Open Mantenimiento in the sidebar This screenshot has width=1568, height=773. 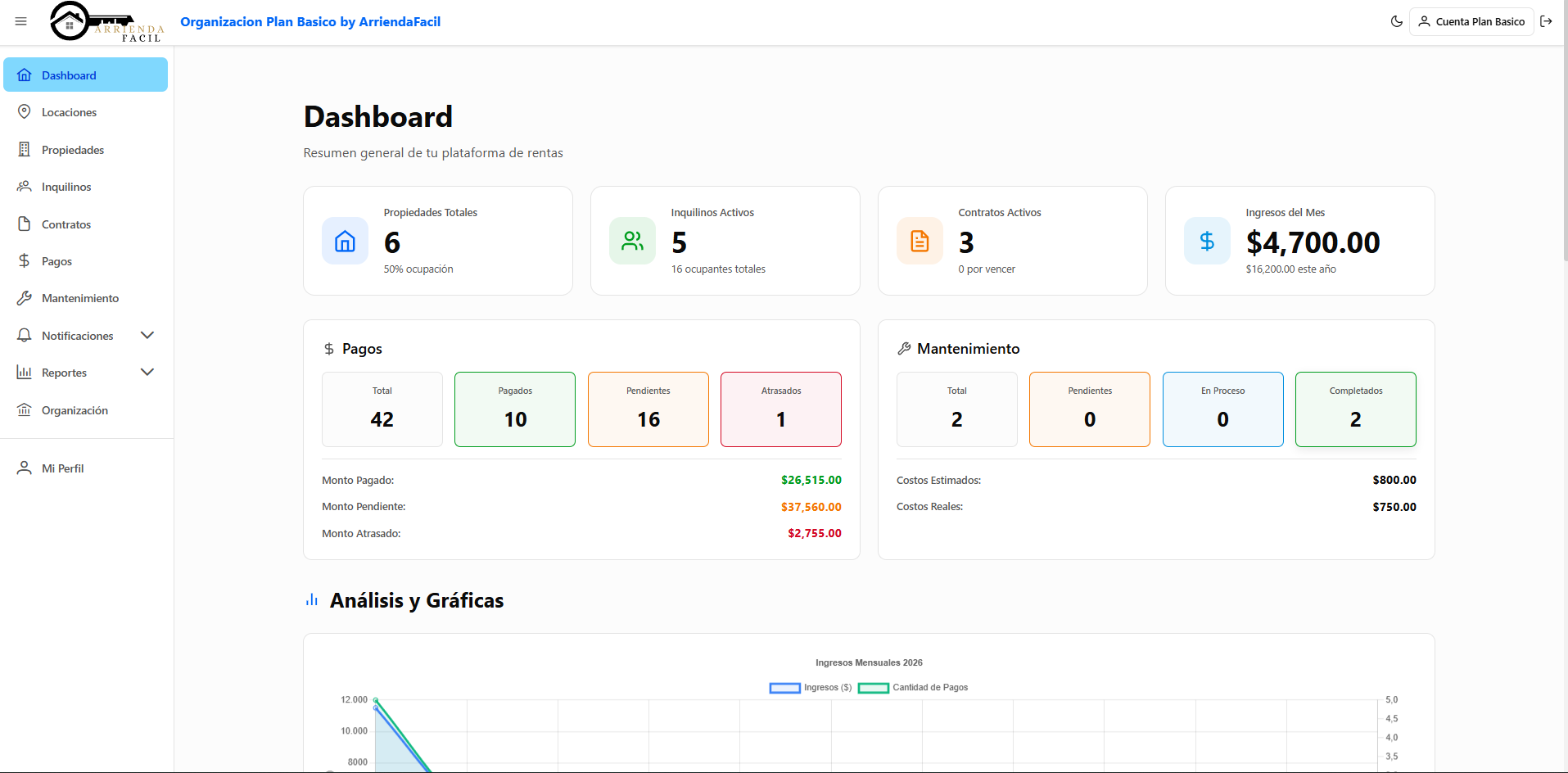click(86, 298)
